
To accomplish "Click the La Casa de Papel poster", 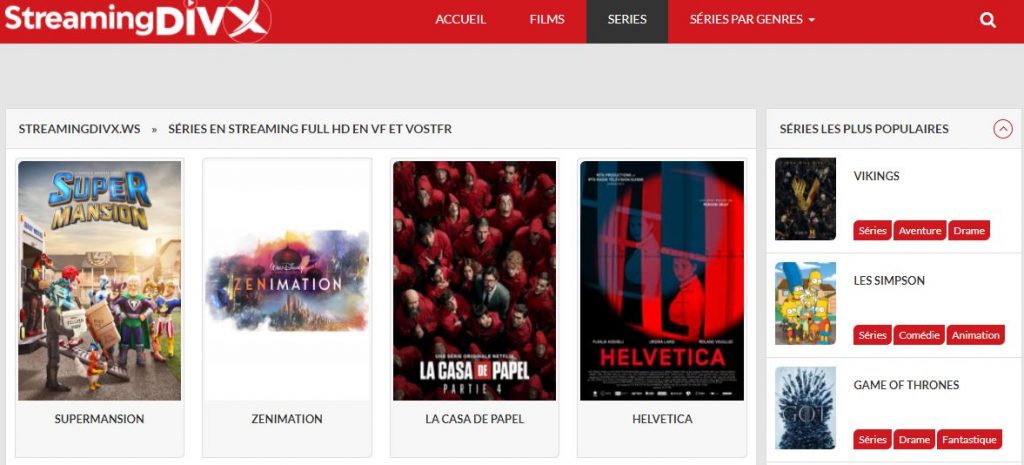I will pos(474,280).
